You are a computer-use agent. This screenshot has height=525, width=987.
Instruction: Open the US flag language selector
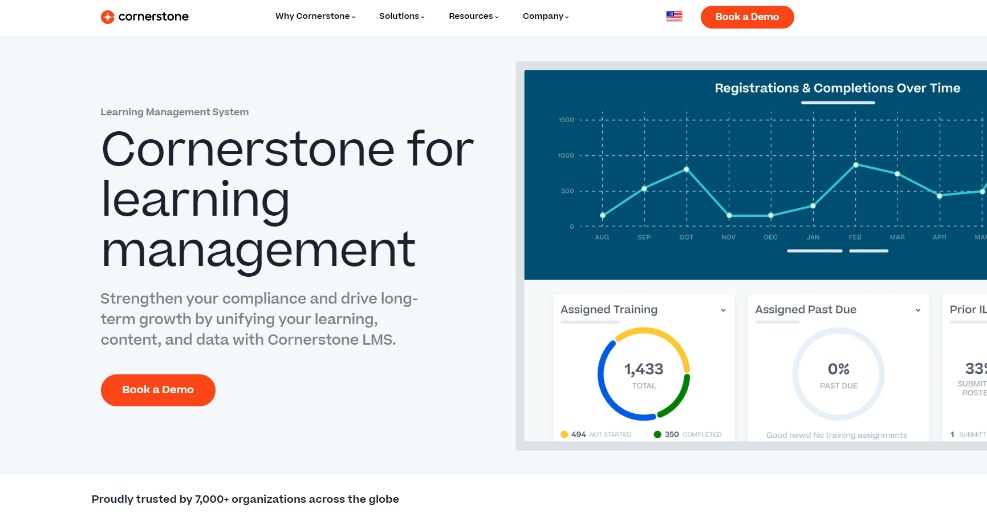tap(674, 16)
